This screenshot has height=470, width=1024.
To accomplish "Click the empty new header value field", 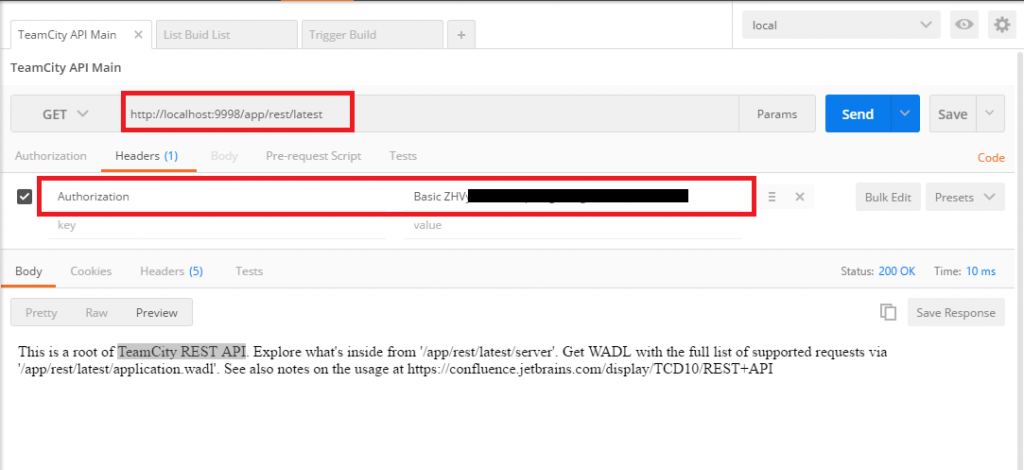I will click(573, 226).
